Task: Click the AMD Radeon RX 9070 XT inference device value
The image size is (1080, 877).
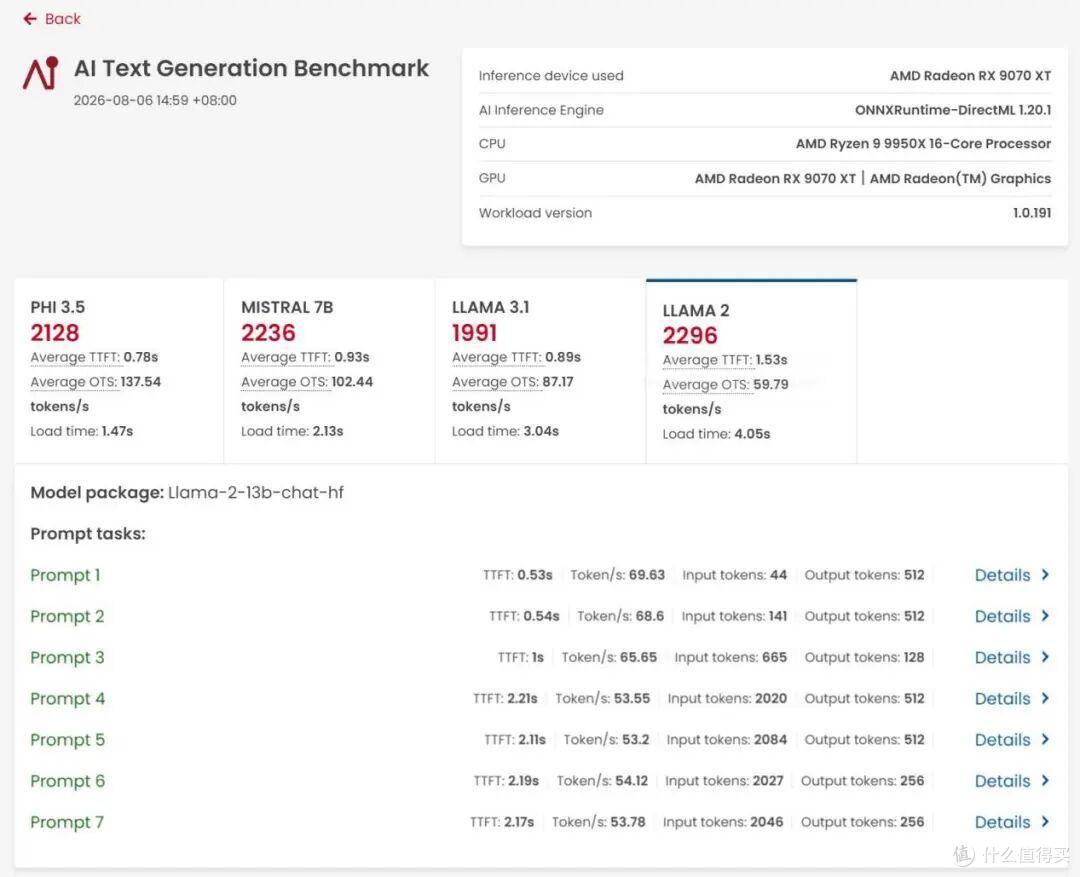Action: [970, 76]
